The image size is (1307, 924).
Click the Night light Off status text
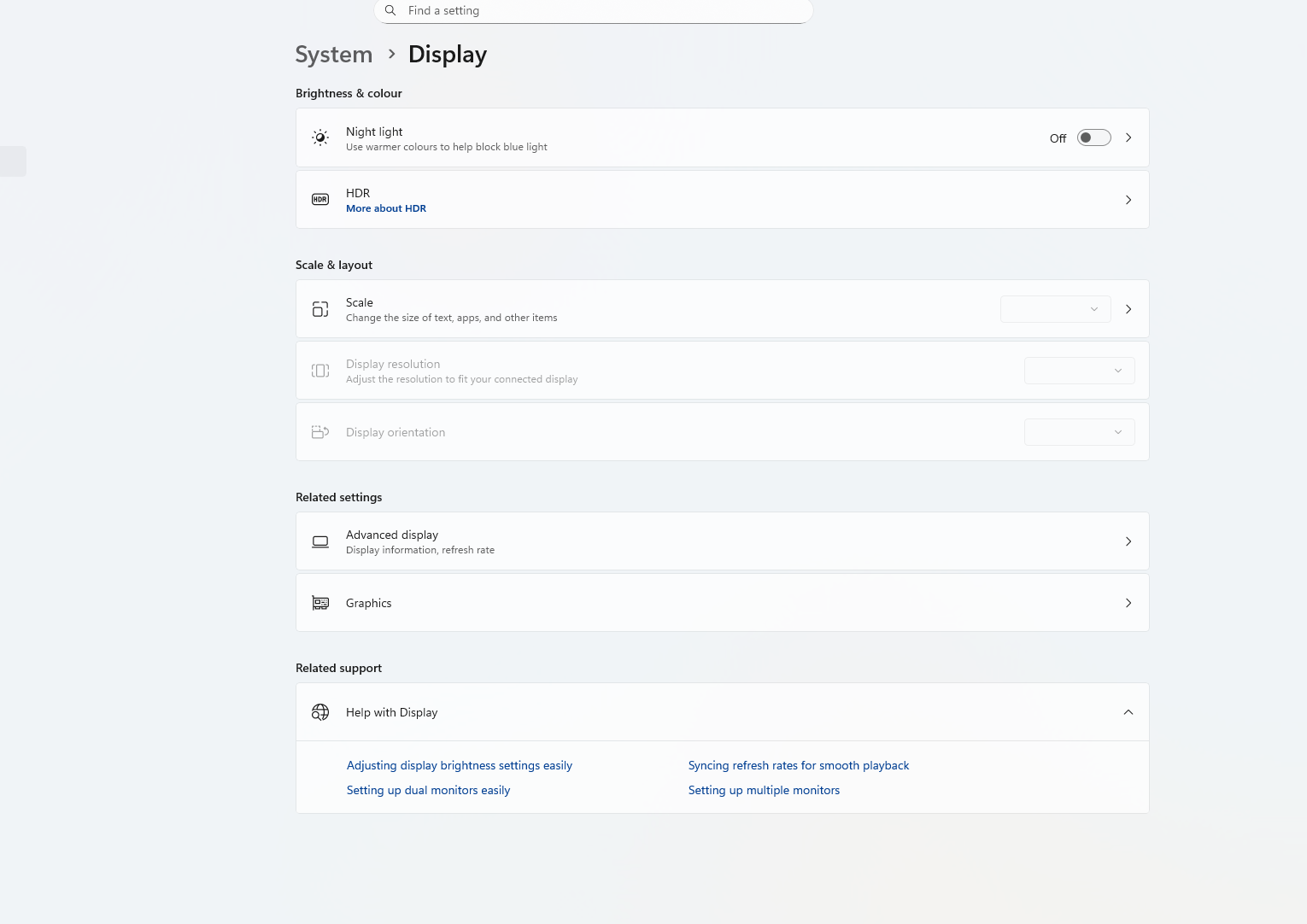pyautogui.click(x=1058, y=138)
